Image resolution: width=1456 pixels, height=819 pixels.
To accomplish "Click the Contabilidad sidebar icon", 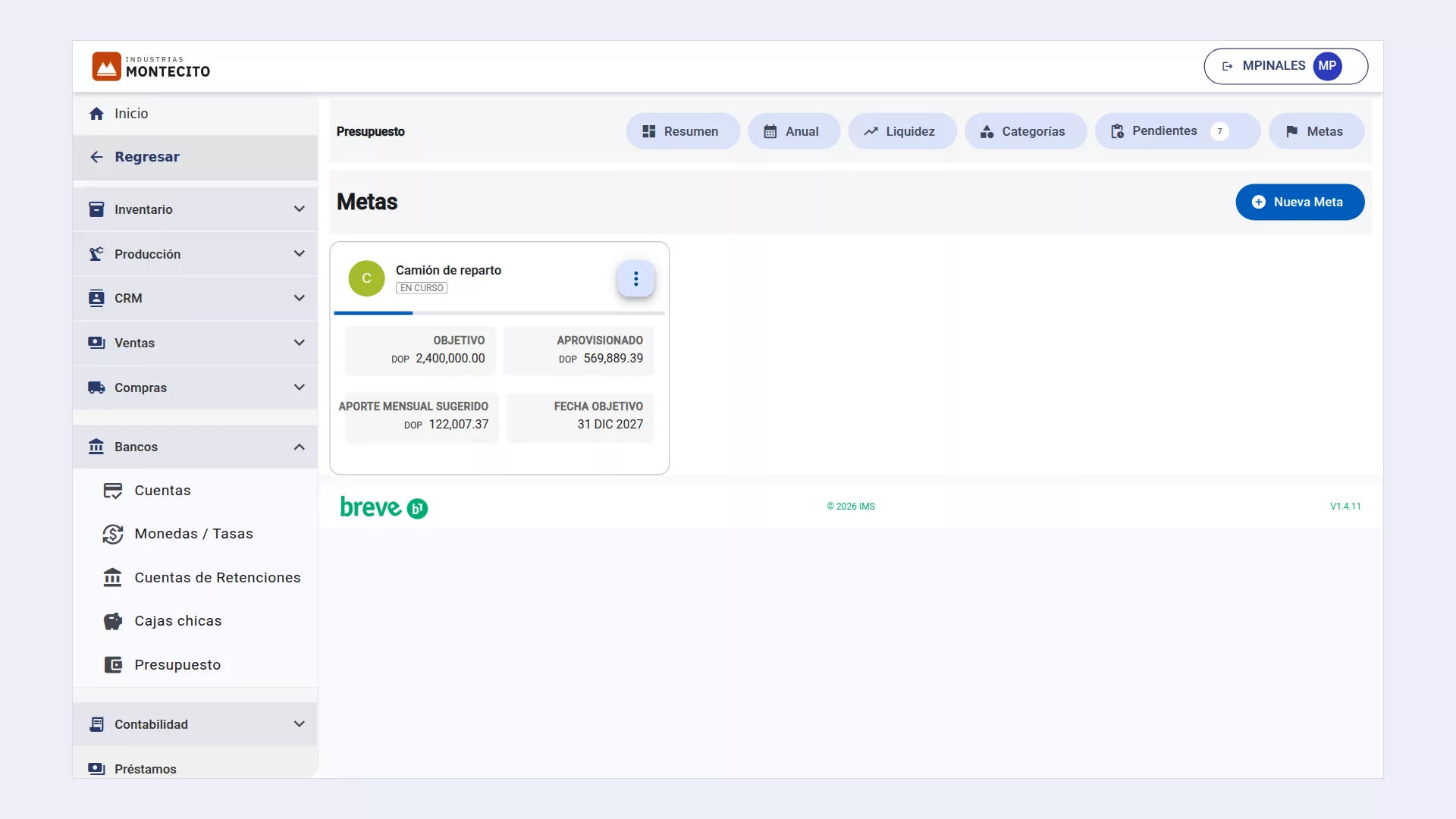I will pos(96,724).
